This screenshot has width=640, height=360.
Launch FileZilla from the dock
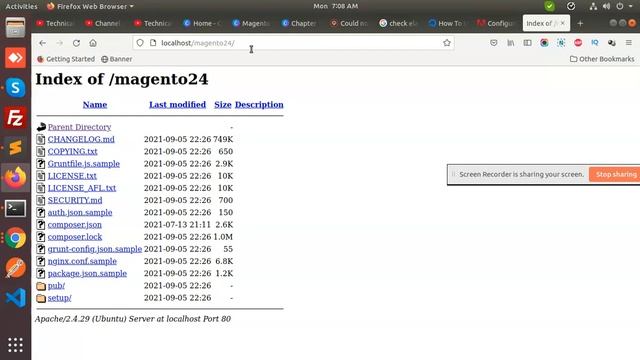(x=16, y=118)
